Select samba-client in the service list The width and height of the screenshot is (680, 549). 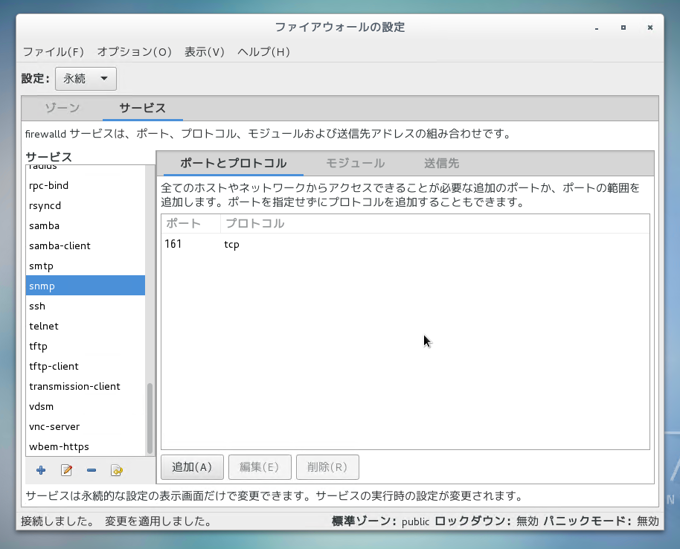pos(85,246)
